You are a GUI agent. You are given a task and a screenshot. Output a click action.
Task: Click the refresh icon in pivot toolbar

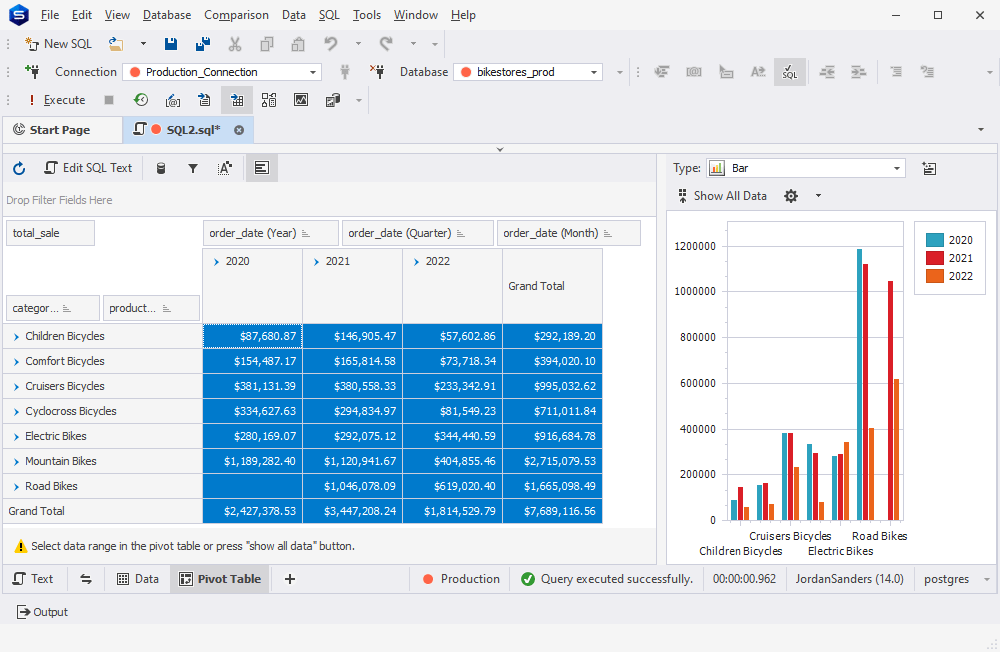(18, 168)
